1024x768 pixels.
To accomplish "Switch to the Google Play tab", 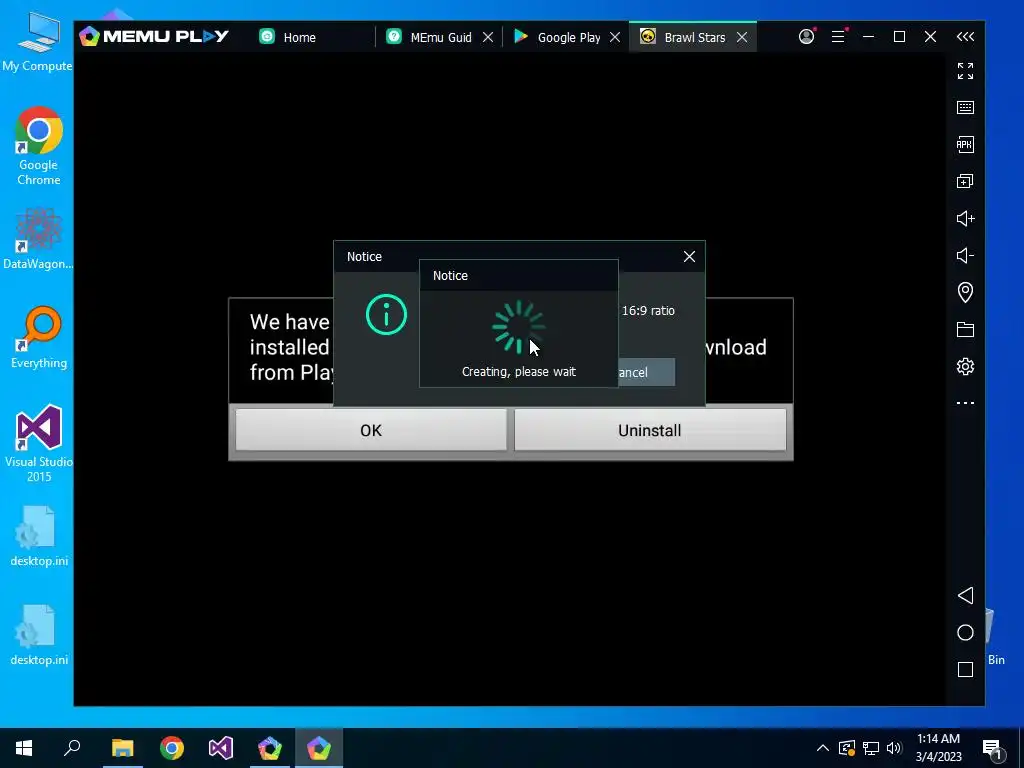I will pyautogui.click(x=557, y=37).
